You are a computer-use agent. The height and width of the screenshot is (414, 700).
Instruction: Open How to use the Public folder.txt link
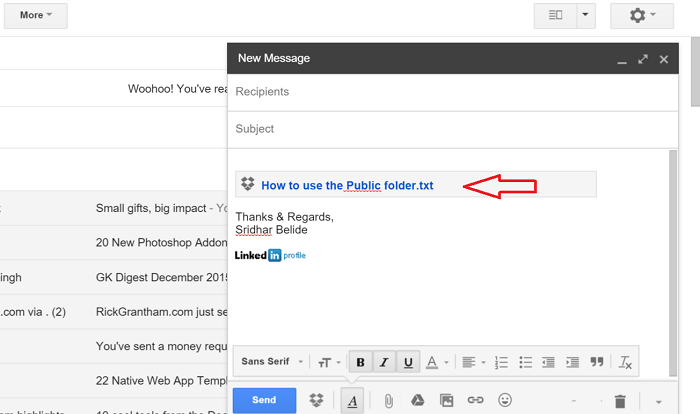click(x=347, y=185)
